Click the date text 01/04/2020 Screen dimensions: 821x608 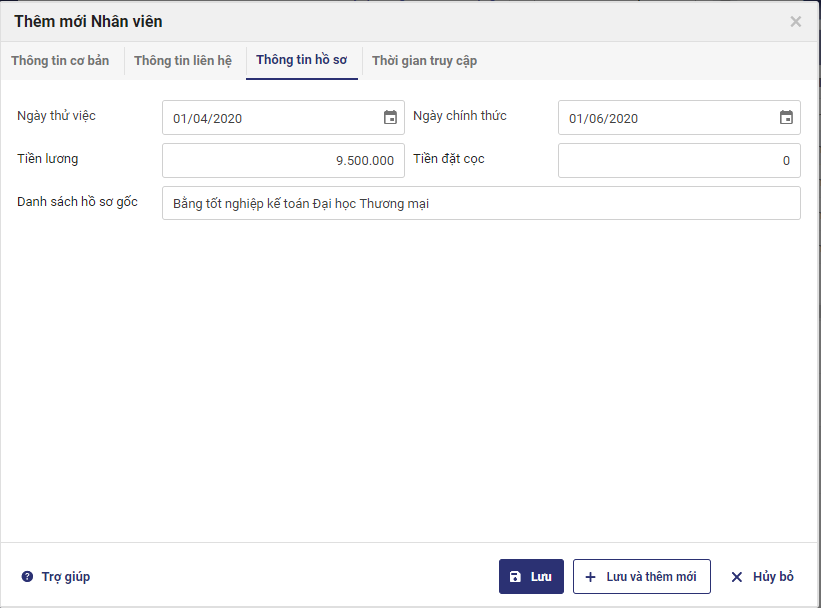click(208, 119)
